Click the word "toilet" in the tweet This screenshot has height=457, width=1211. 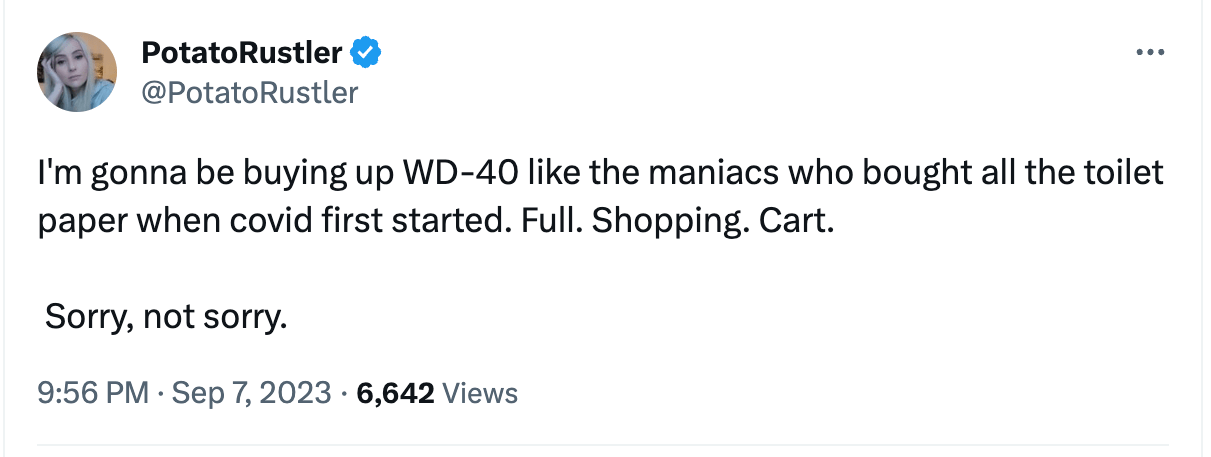point(1122,173)
